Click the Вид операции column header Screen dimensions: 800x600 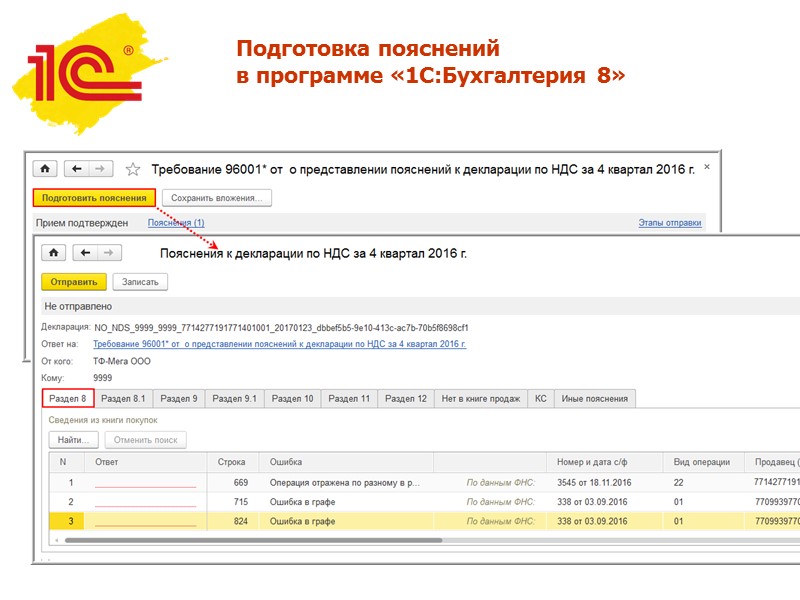(x=703, y=462)
